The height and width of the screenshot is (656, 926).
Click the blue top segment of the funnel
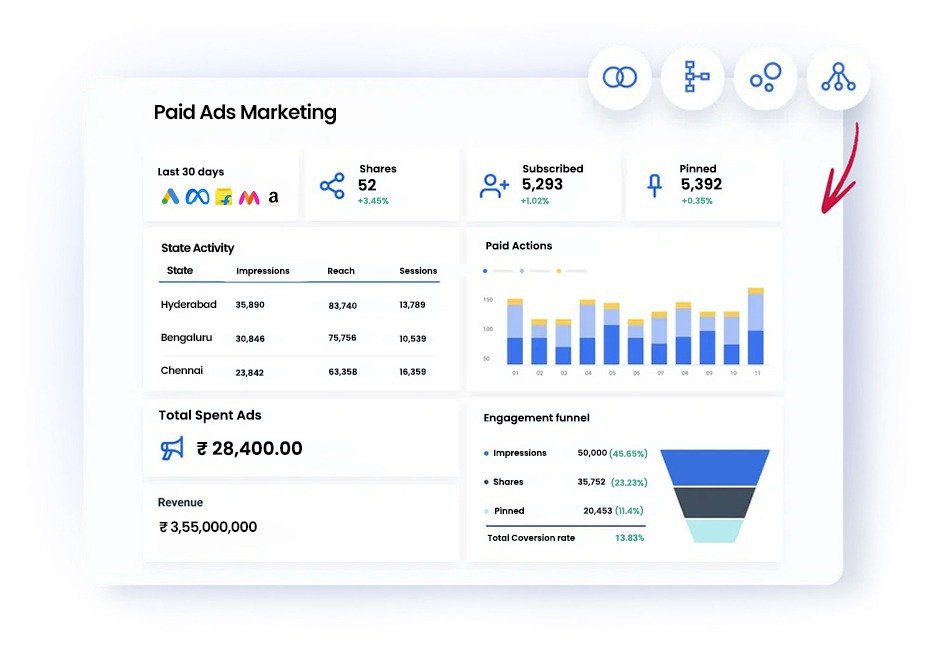[x=715, y=466]
